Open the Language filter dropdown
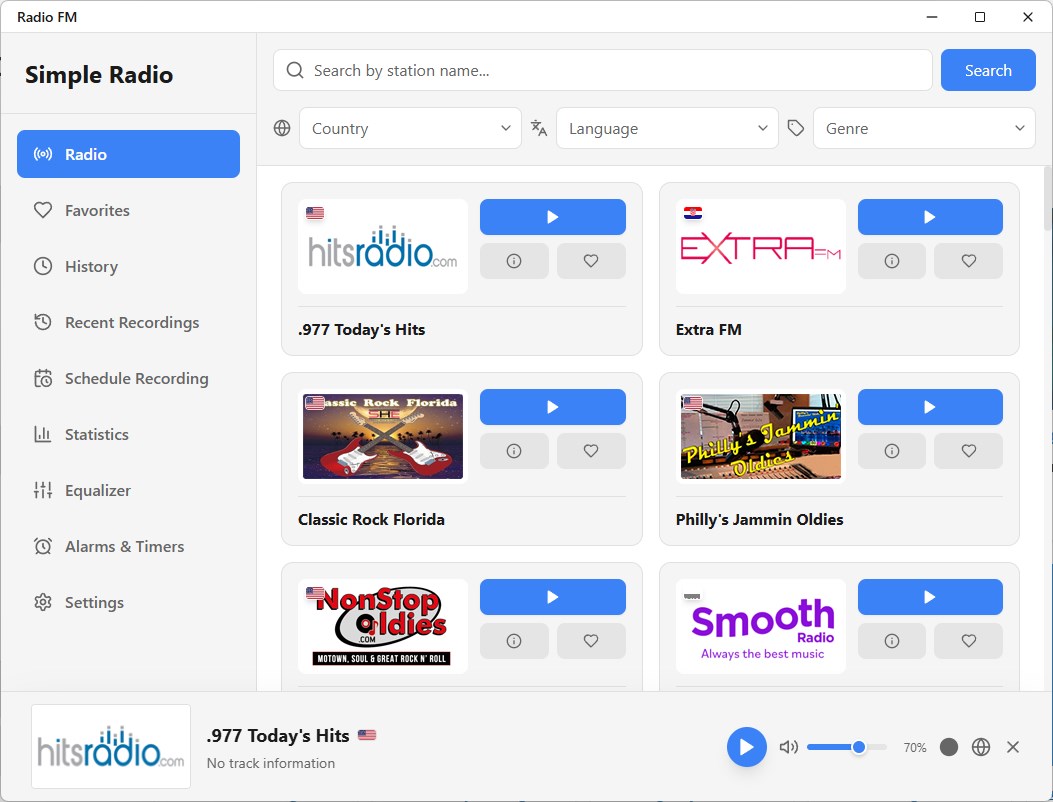The height and width of the screenshot is (802, 1053). 667,128
